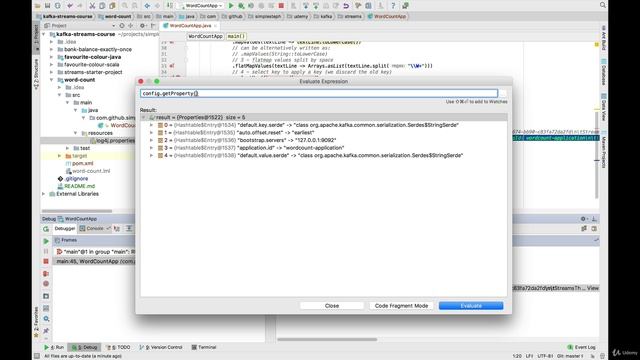Select pom.xml in the Project tree
The height and width of the screenshot is (360, 640).
tap(82, 163)
